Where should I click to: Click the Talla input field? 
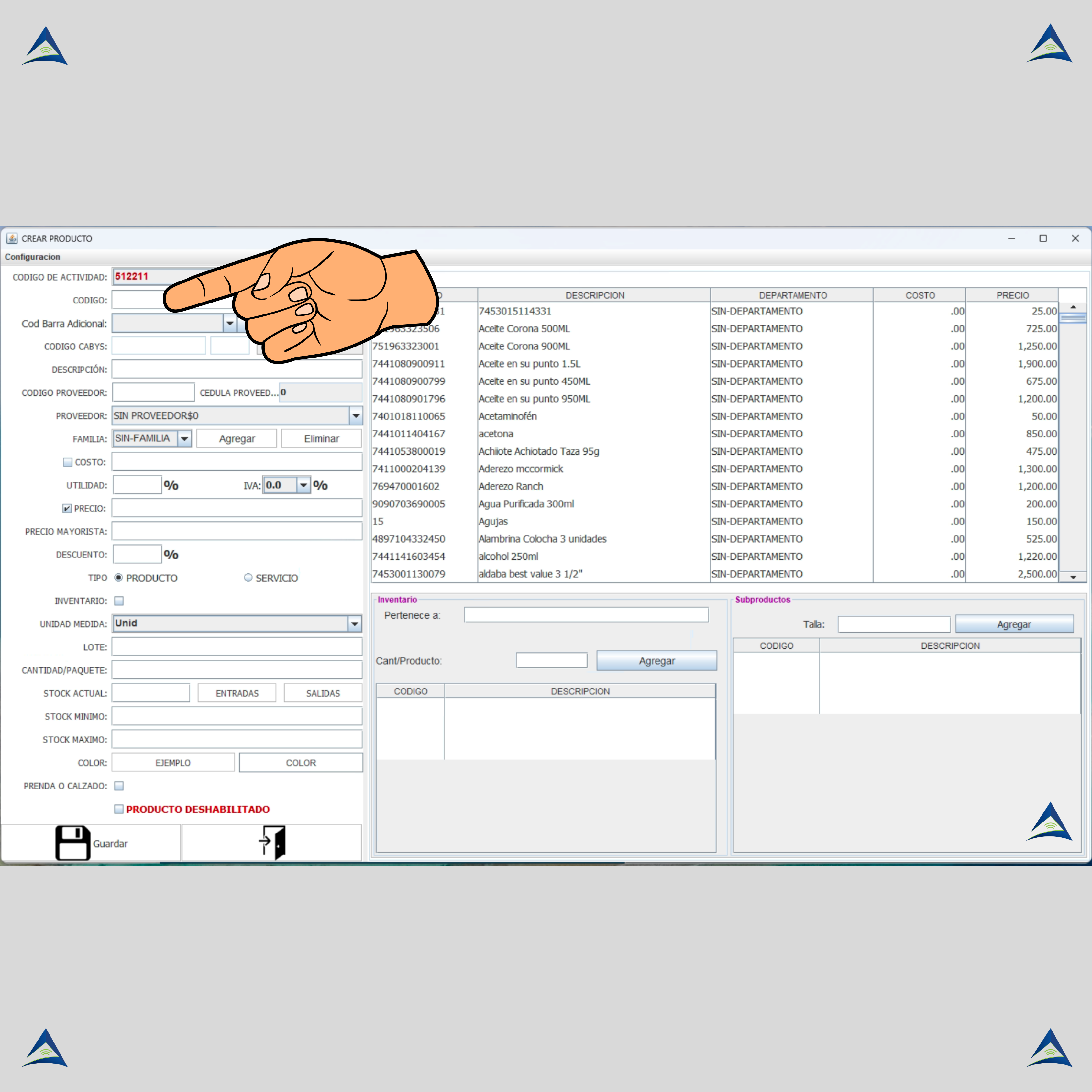[894, 624]
